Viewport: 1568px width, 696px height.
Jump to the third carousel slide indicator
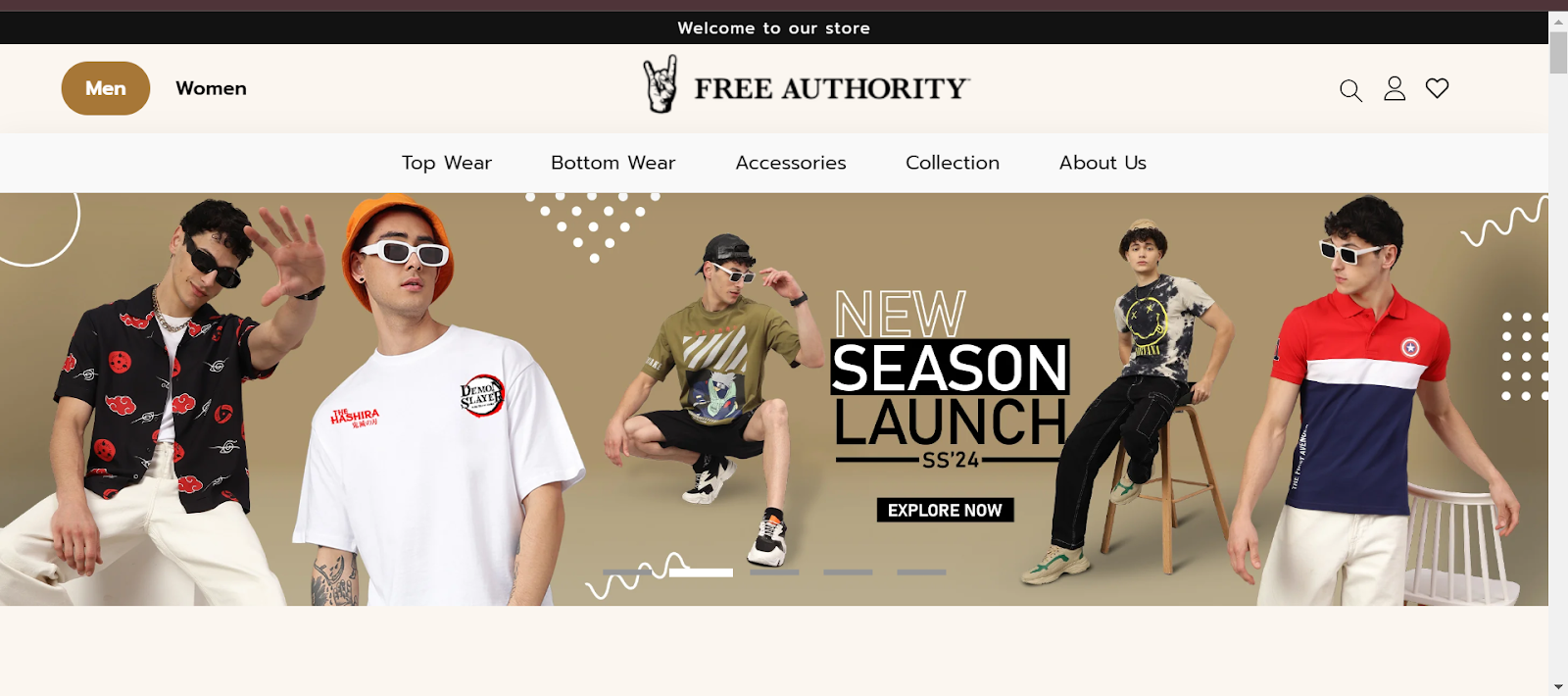pos(774,572)
